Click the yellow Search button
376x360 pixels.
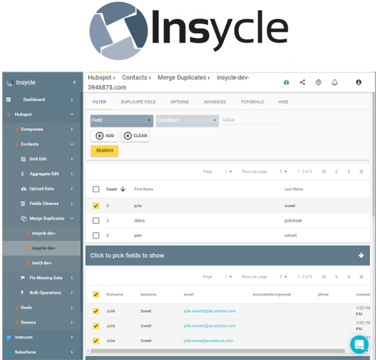pos(105,151)
